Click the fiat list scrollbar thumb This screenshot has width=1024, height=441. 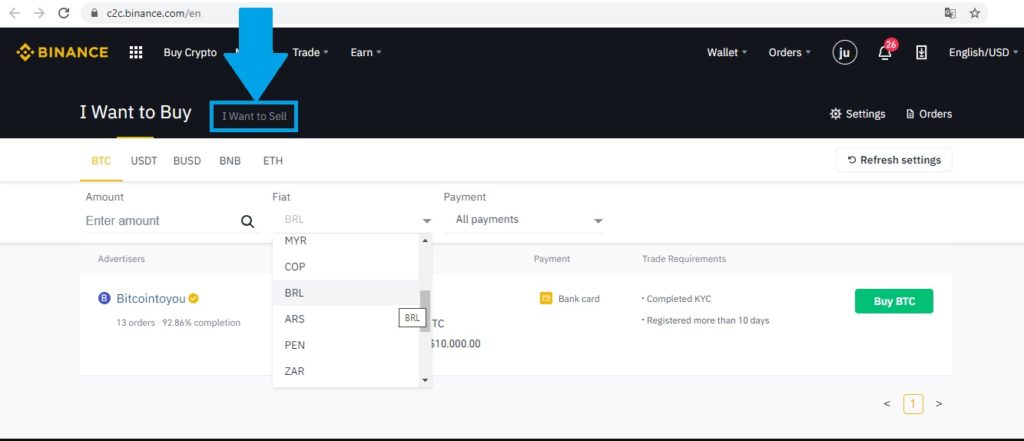(425, 311)
